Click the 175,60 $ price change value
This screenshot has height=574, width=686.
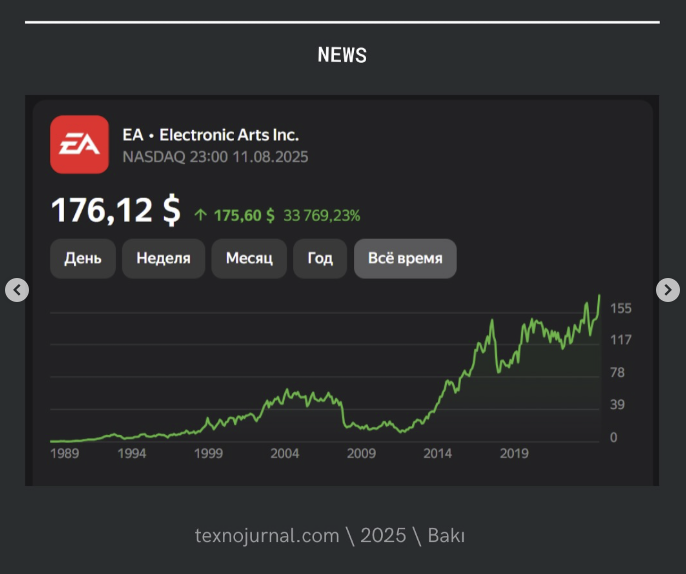pos(244,215)
